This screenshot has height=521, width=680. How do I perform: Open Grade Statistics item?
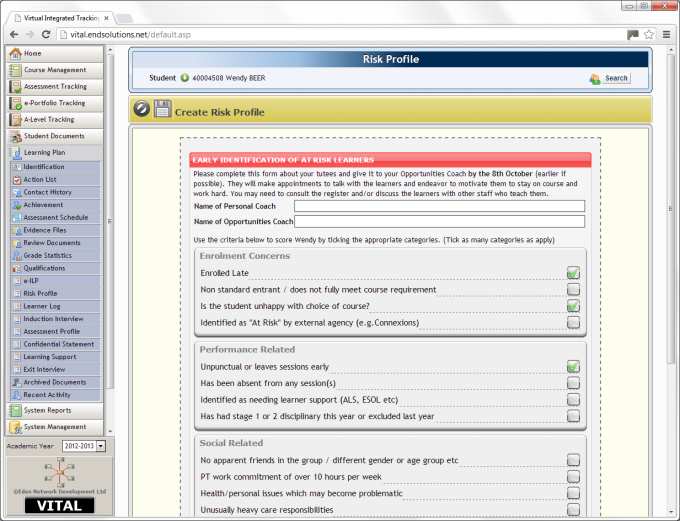coord(56,256)
